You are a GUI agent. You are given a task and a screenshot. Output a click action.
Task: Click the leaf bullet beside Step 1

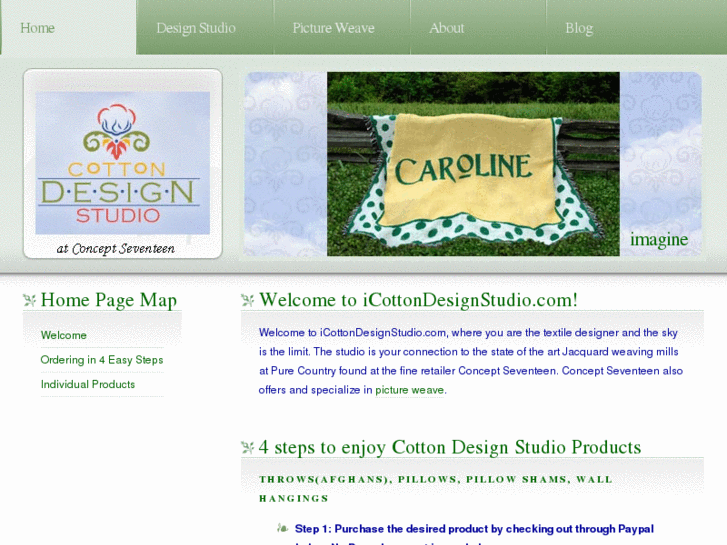click(x=282, y=528)
